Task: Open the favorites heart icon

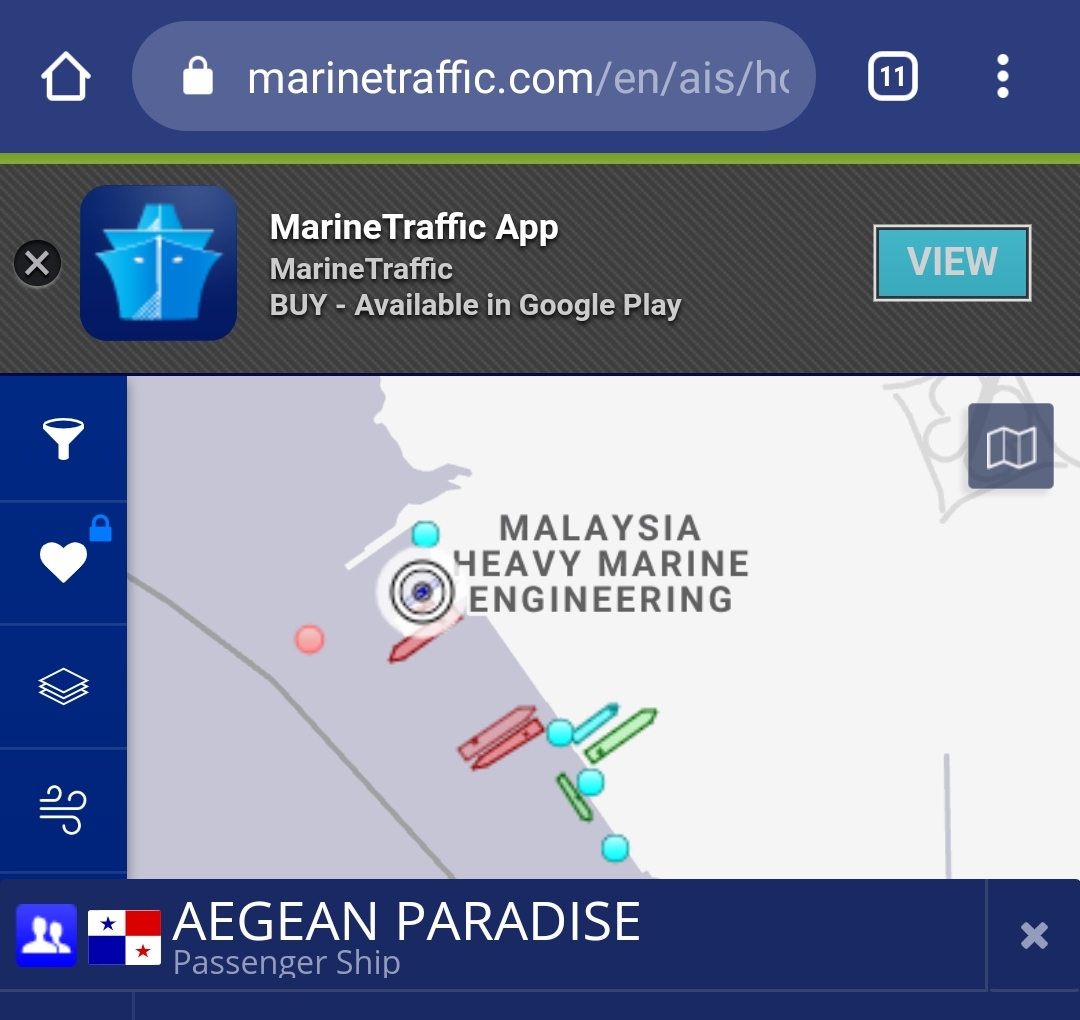Action: coord(63,561)
